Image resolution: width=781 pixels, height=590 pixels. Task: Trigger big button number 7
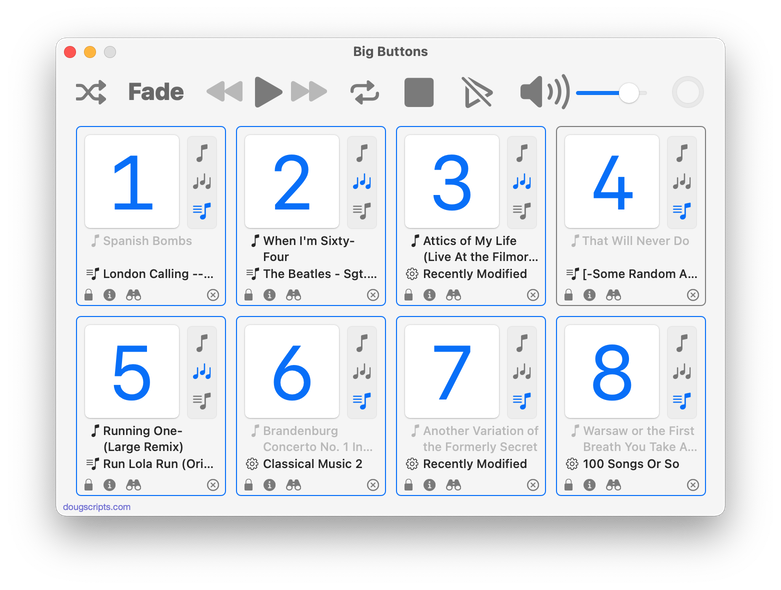coord(452,371)
